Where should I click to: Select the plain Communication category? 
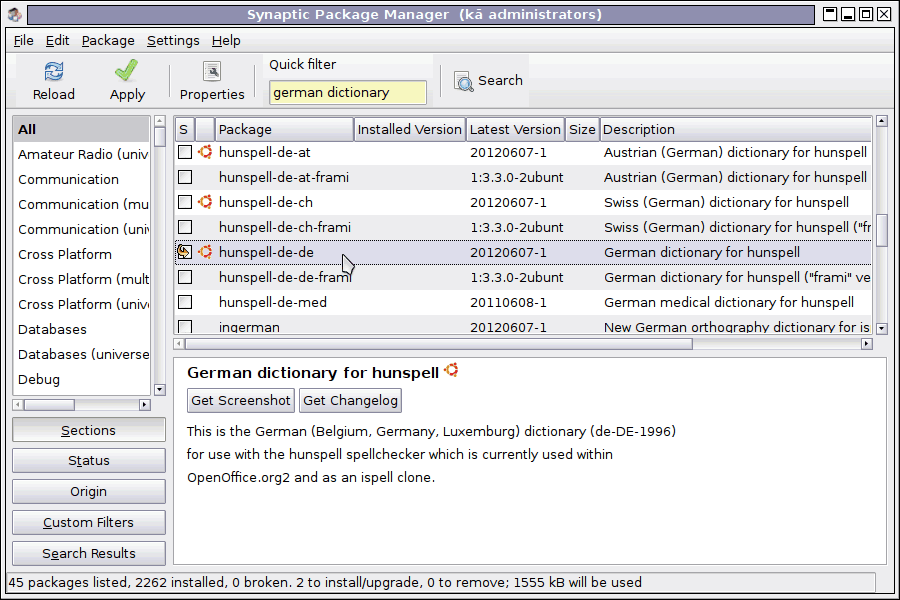82,179
